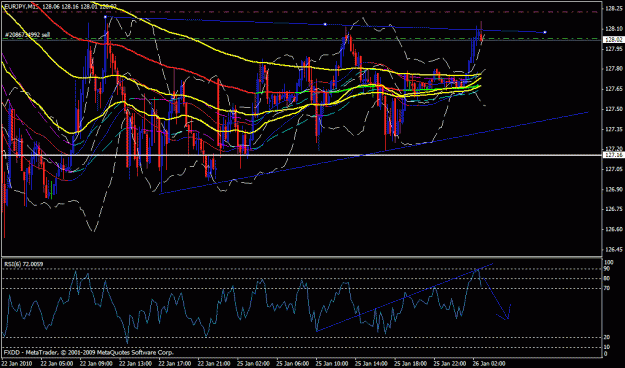Click the RSI 20 level label

pyautogui.click(x=607, y=338)
